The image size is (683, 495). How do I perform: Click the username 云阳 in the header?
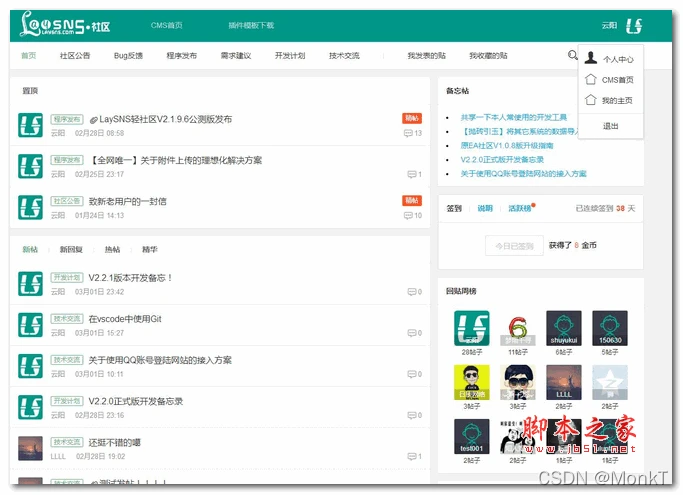(x=609, y=25)
